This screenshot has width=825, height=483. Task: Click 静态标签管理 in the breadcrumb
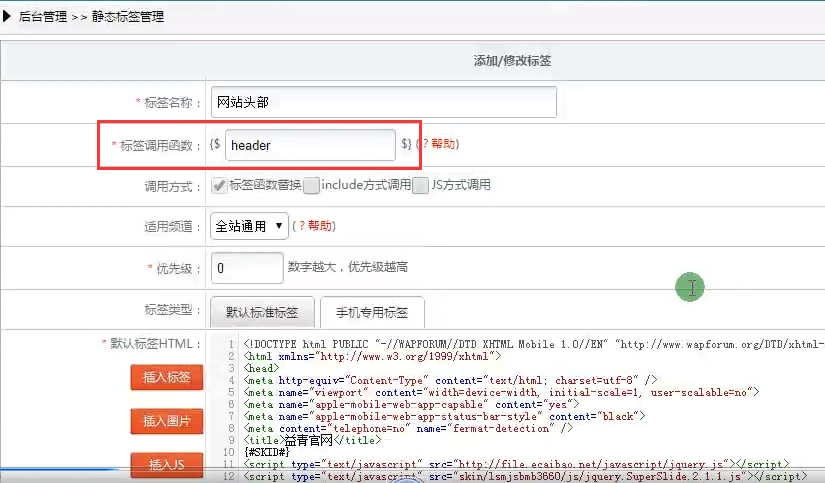click(128, 17)
